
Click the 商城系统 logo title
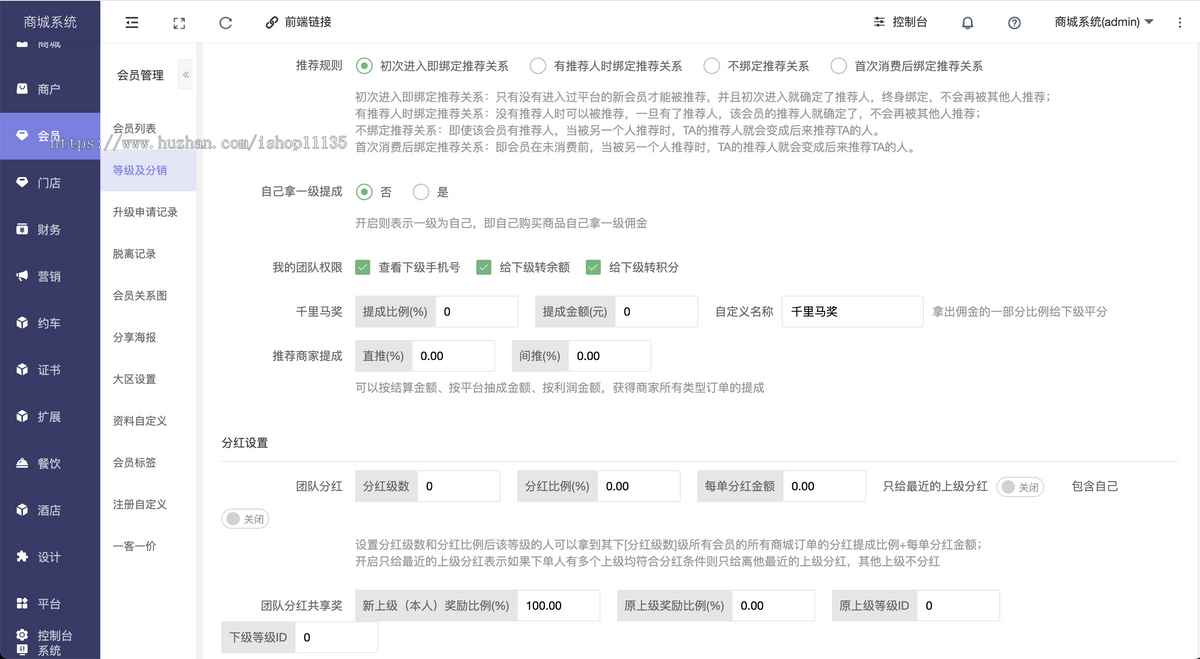50,22
